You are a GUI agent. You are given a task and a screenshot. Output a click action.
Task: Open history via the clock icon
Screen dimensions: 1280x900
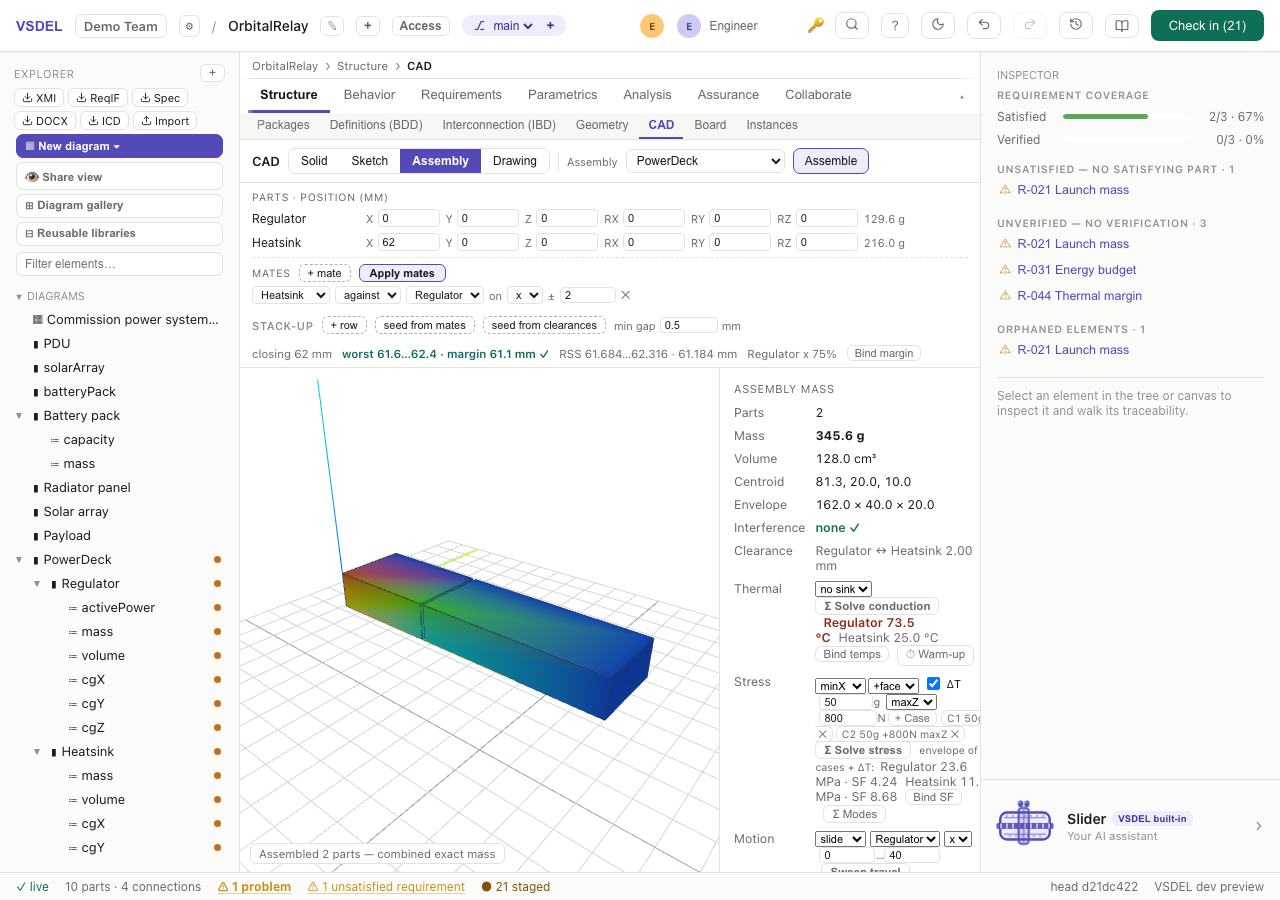(x=1076, y=26)
